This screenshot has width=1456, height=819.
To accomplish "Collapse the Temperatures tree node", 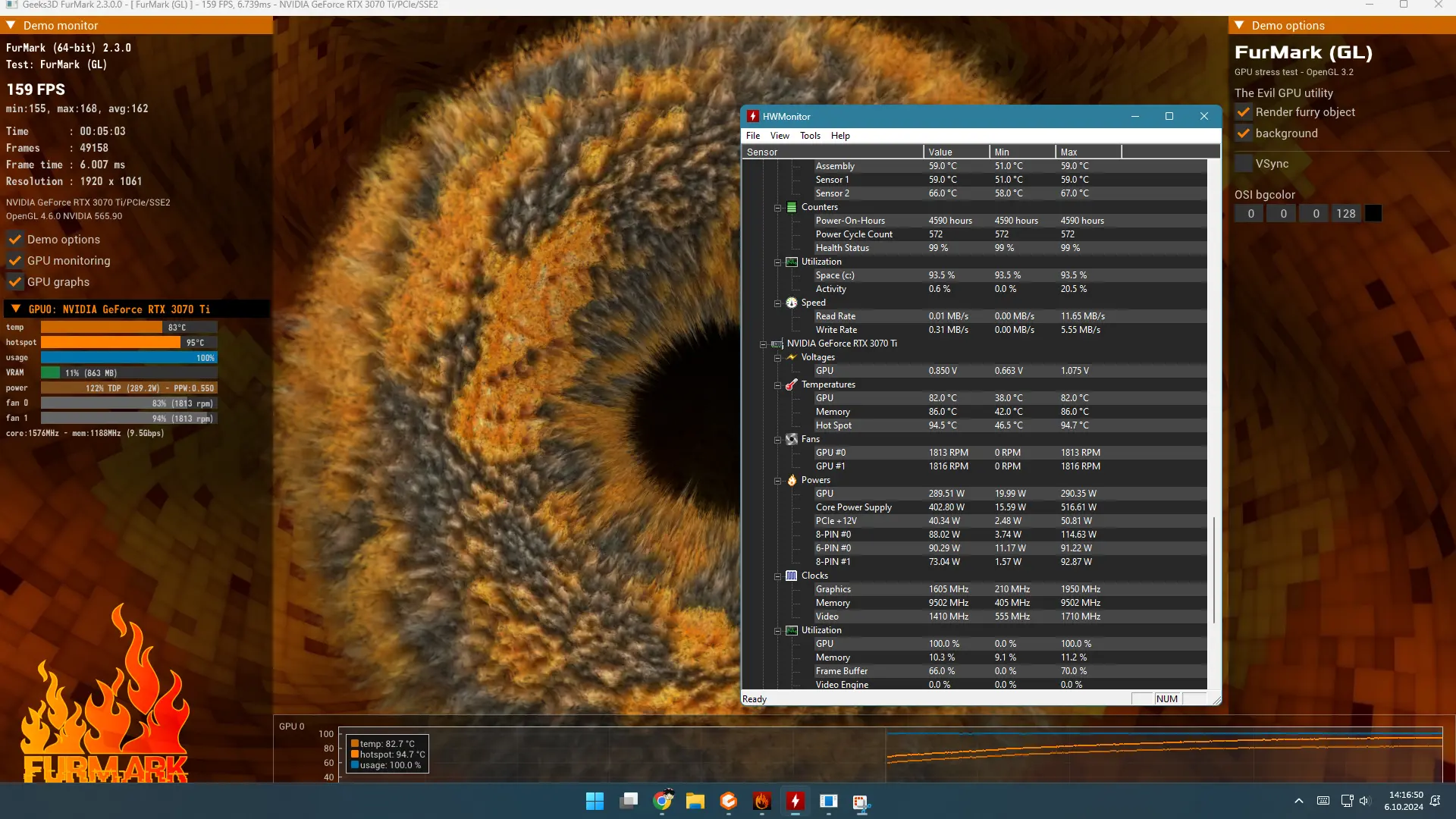I will coord(777,384).
